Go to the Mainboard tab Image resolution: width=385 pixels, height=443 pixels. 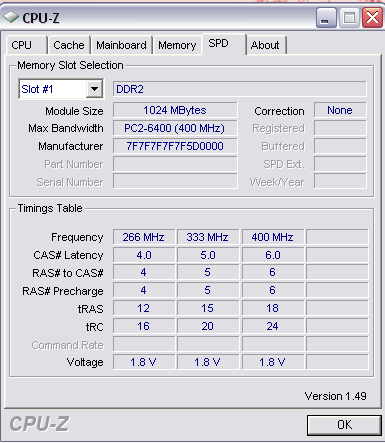click(121, 45)
